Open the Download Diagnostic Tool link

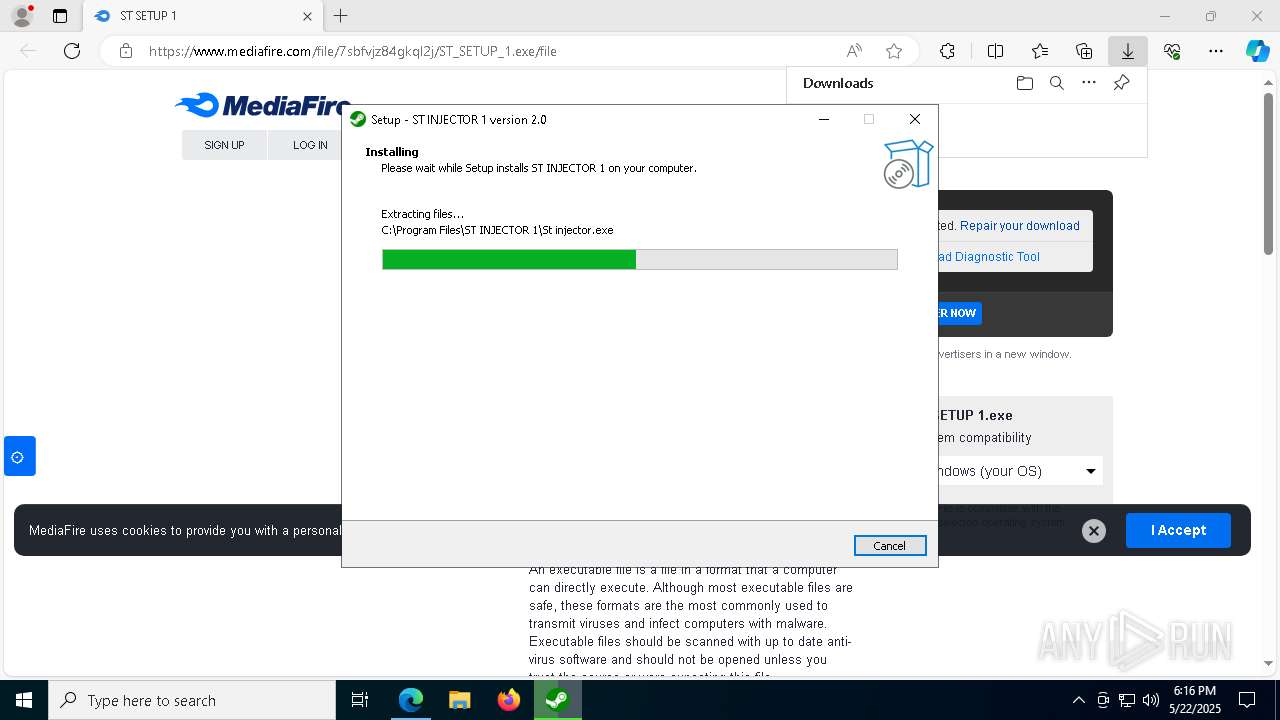[x=989, y=257]
